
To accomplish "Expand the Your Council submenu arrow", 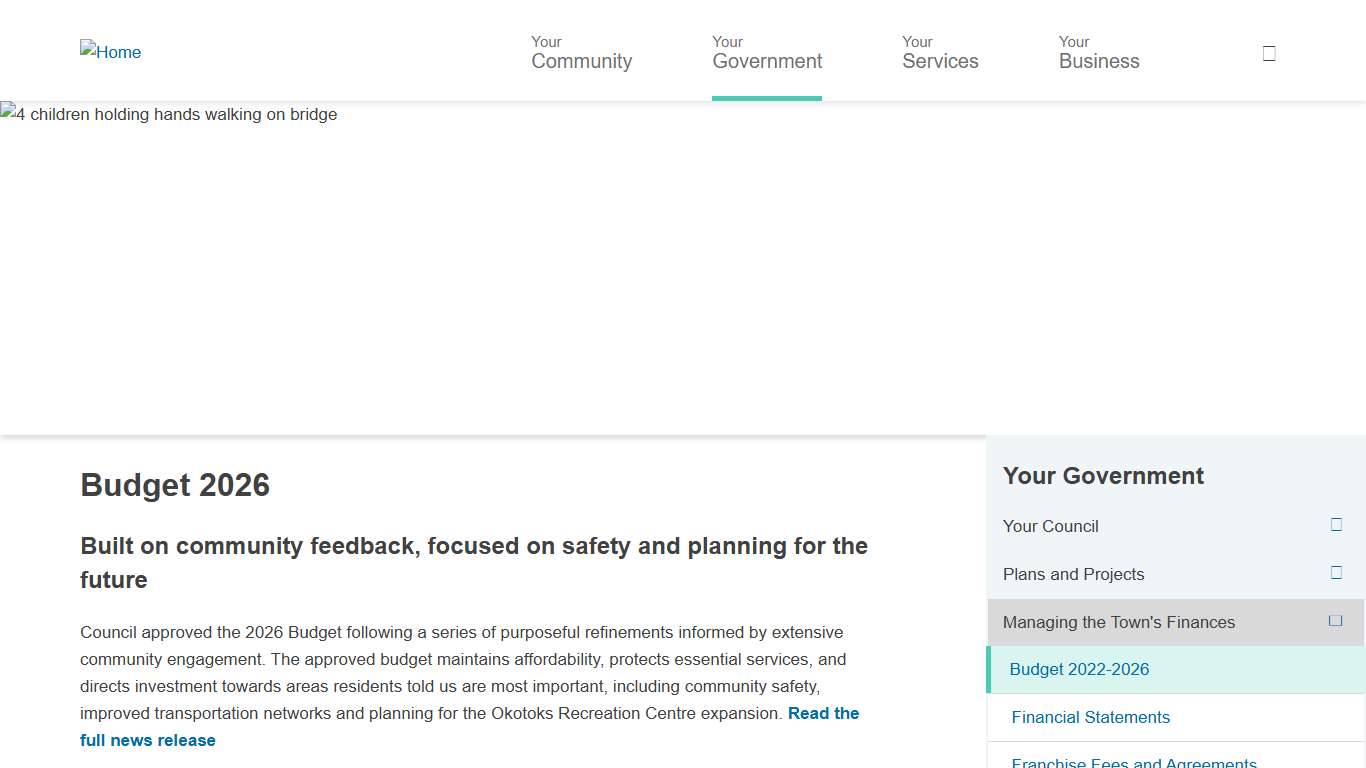I will coord(1336,525).
